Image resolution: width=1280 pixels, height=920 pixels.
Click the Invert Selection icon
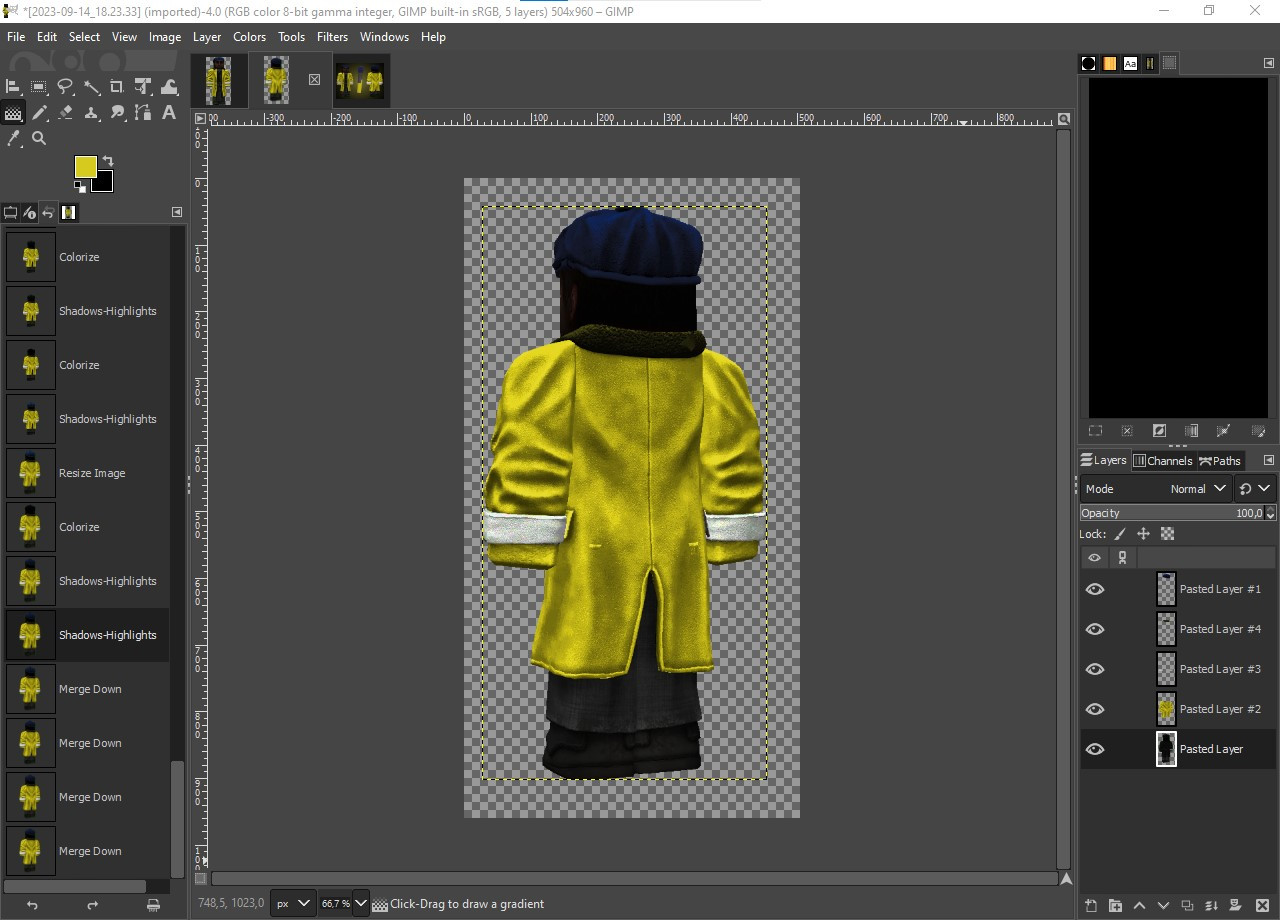click(1159, 431)
